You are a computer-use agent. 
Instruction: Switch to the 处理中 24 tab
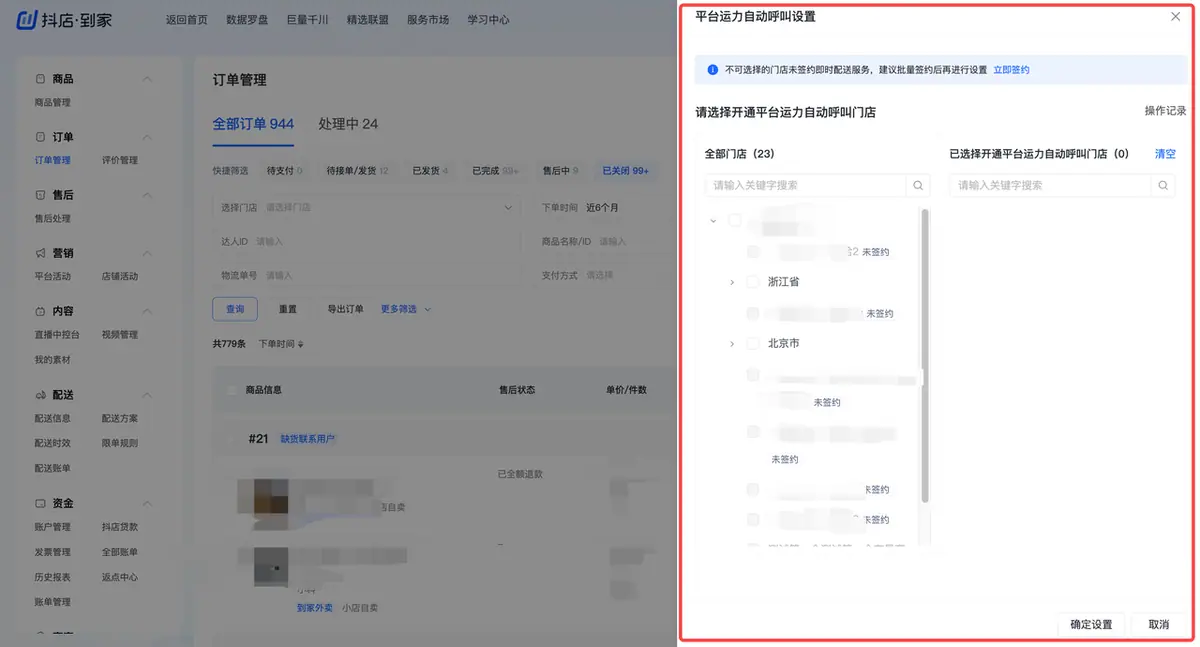[348, 124]
